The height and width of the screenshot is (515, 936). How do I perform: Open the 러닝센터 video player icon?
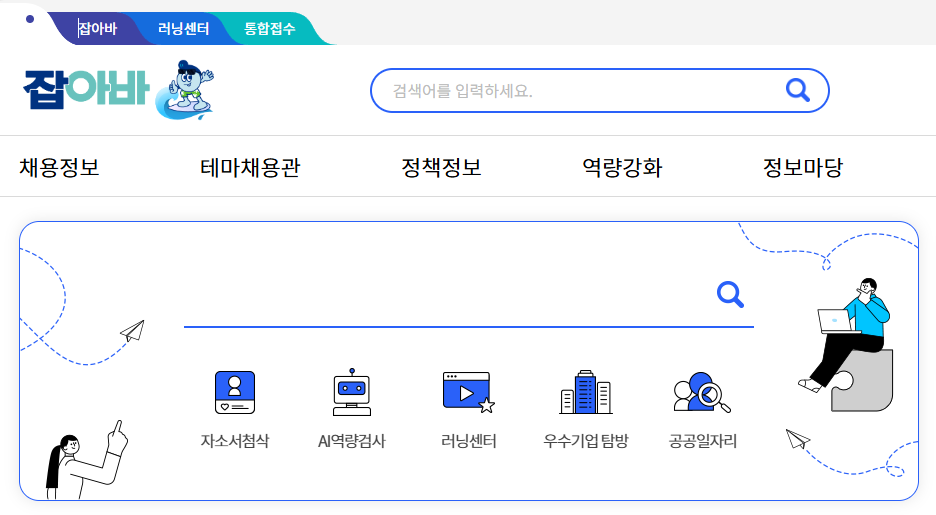469,392
